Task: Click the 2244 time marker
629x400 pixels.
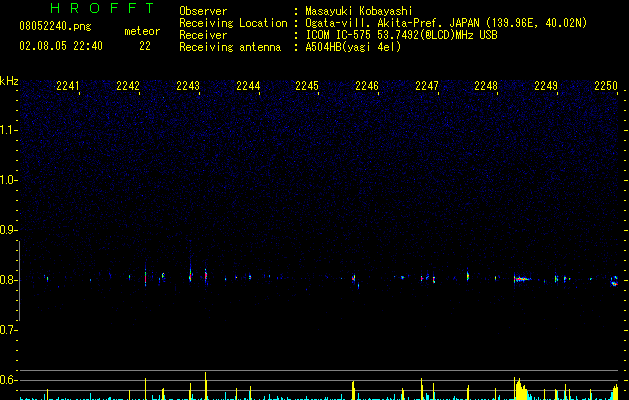Action: tap(248, 86)
